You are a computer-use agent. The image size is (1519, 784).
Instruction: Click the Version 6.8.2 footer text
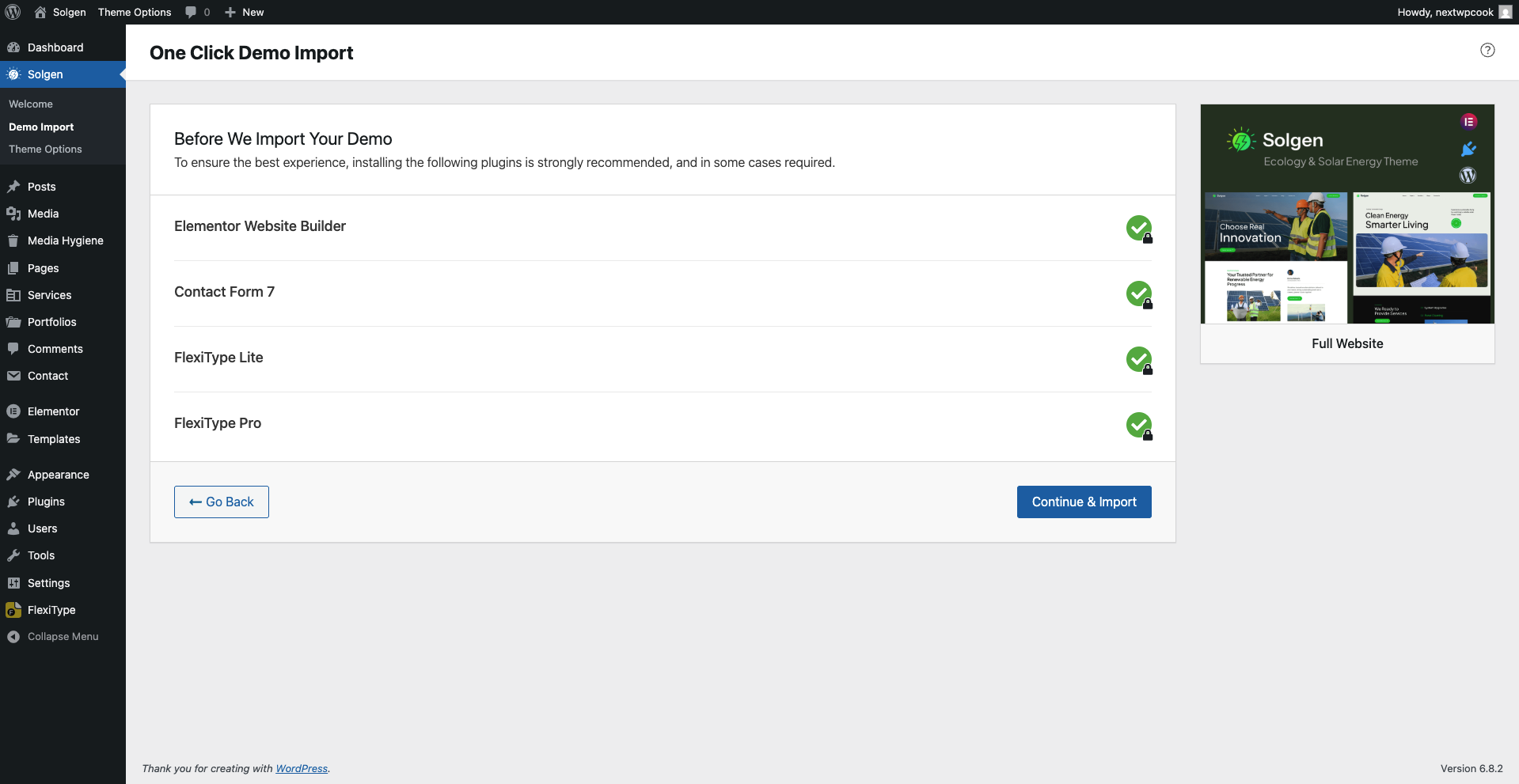click(1472, 768)
